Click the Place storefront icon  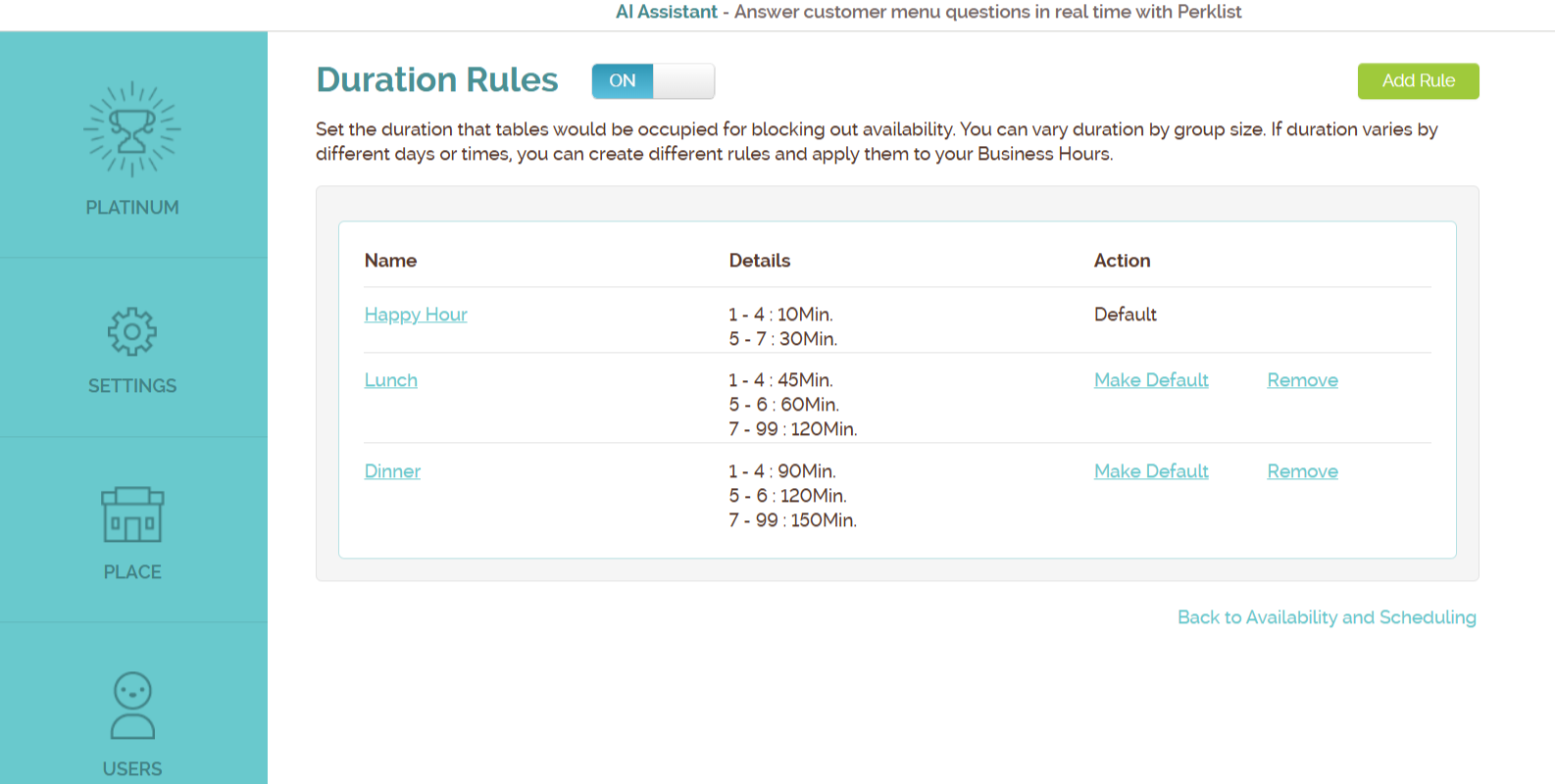[132, 514]
